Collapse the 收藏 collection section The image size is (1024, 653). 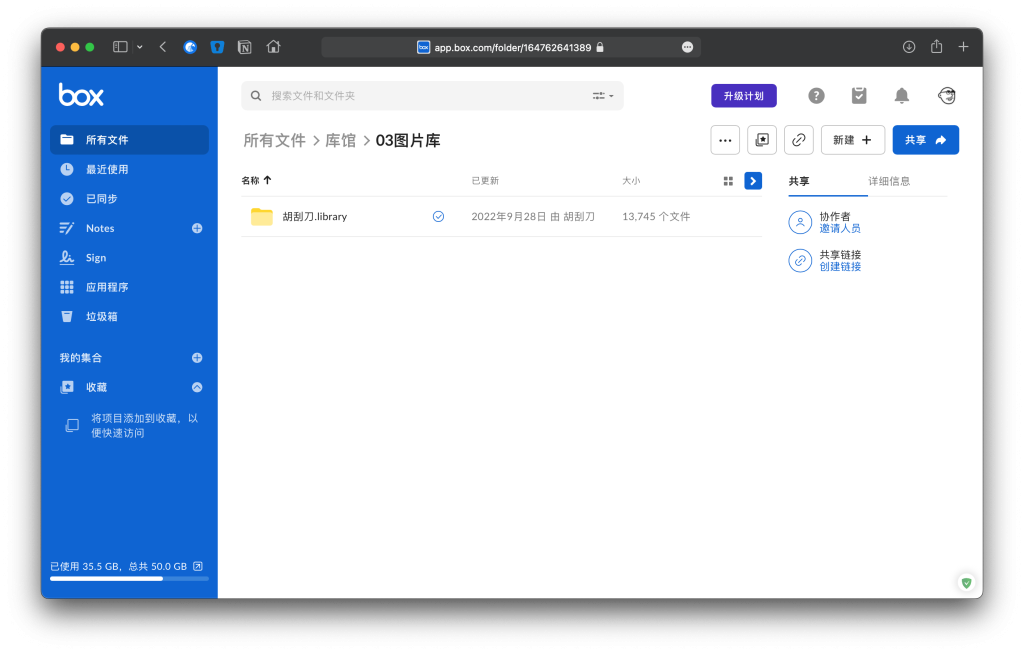pyautogui.click(x=197, y=387)
